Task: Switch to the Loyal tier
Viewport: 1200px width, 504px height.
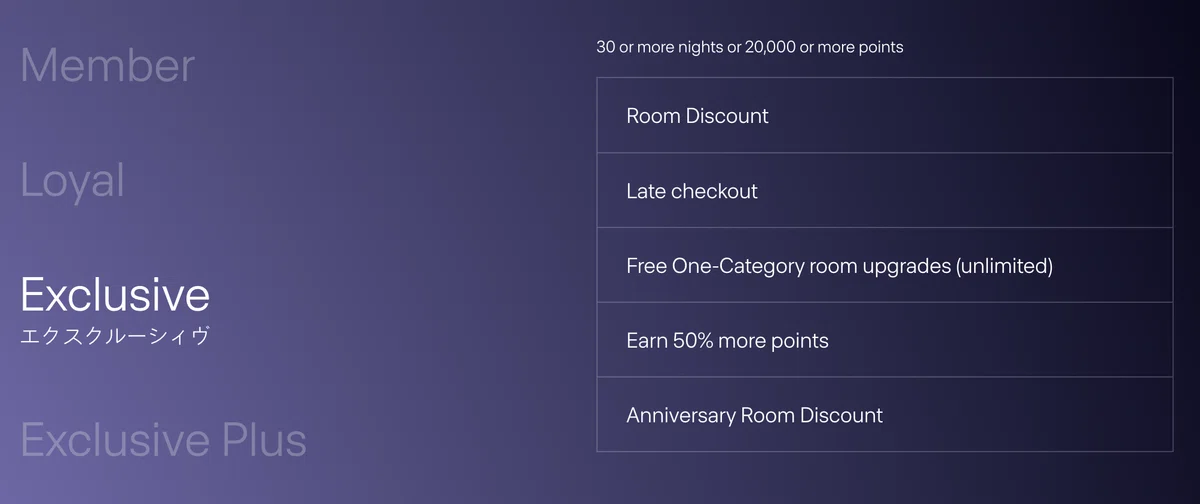Action: (x=72, y=182)
